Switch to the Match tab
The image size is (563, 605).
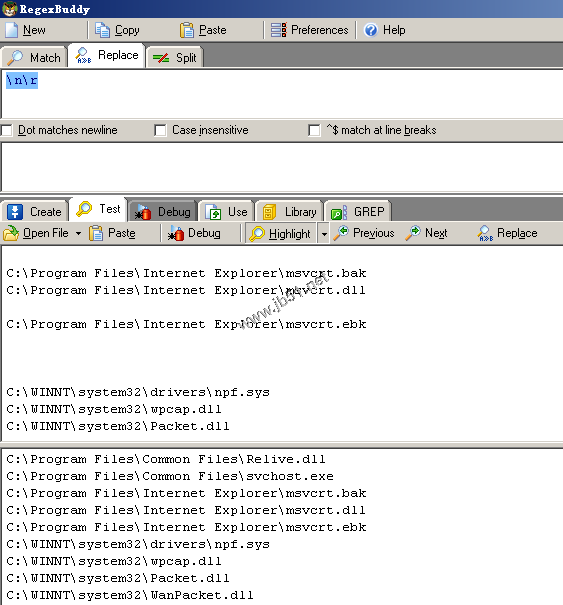(x=34, y=57)
